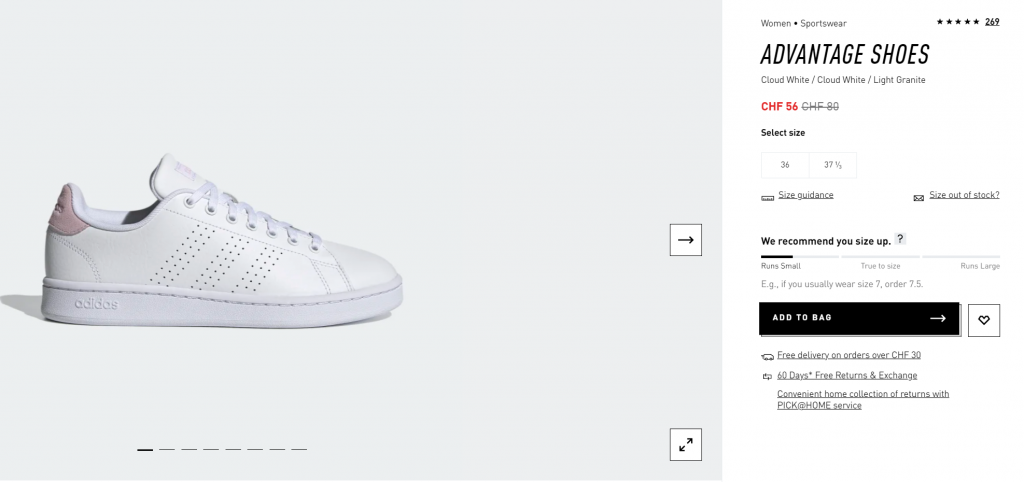
Task: Click the next image arrow button
Action: [x=686, y=240]
